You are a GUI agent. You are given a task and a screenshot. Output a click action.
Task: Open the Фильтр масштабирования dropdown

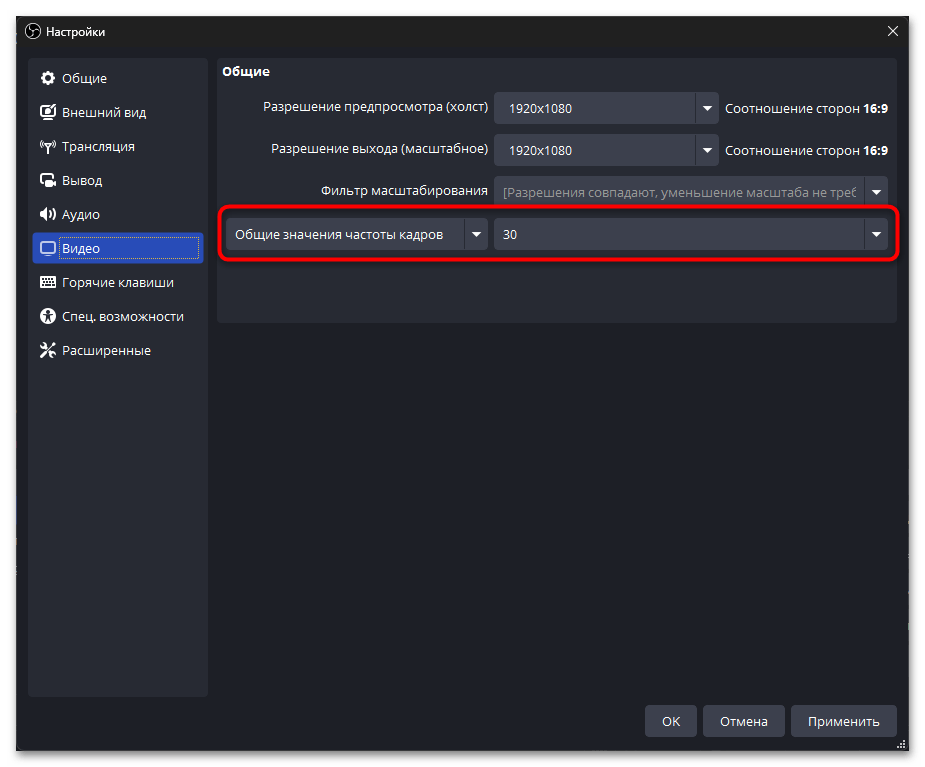[x=876, y=192]
